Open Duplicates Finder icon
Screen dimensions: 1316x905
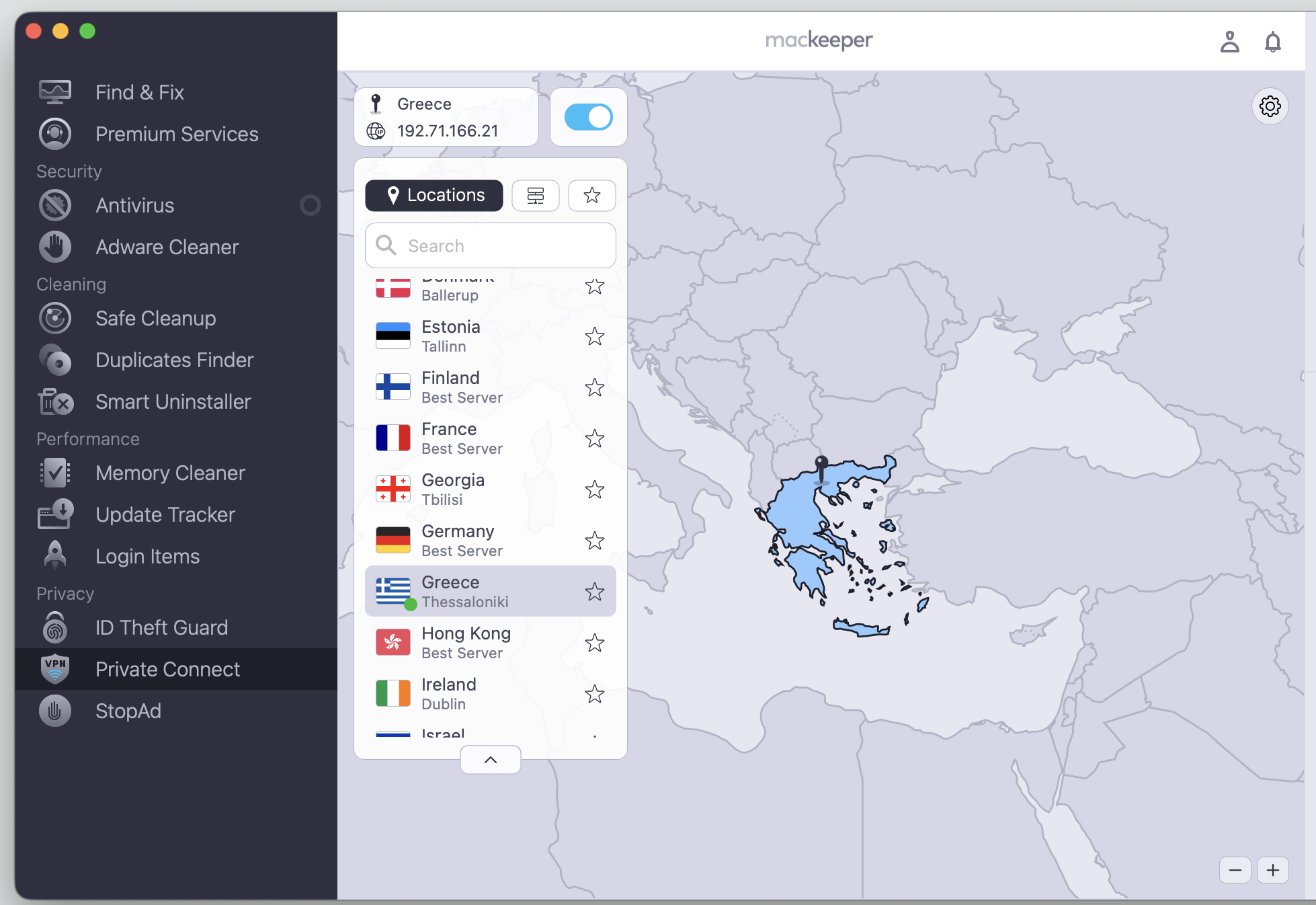click(x=55, y=360)
